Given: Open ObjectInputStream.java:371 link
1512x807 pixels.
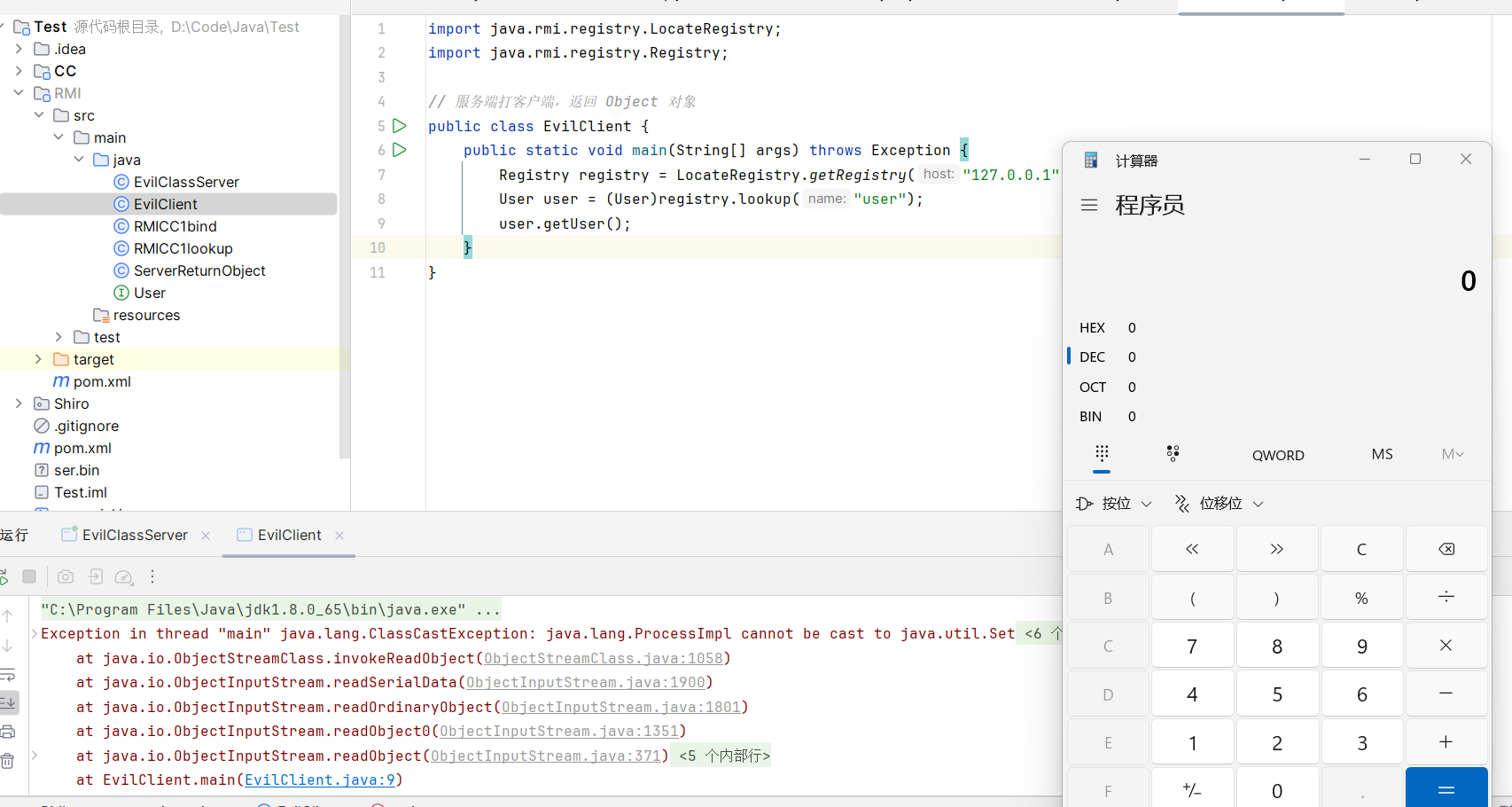Looking at the screenshot, I should [546, 756].
